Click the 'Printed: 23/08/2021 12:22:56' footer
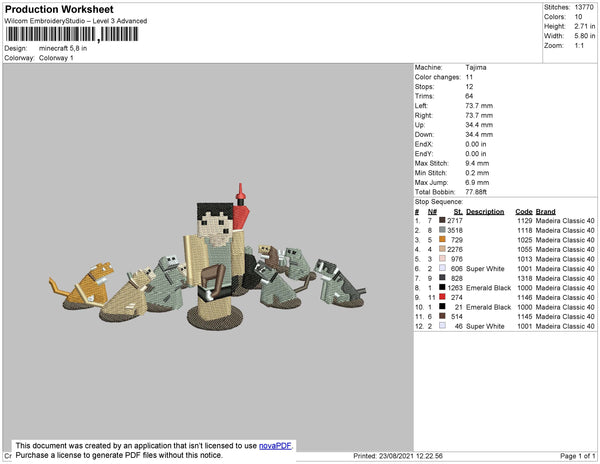Image resolution: width=600 pixels, height=464 pixels. click(x=398, y=456)
